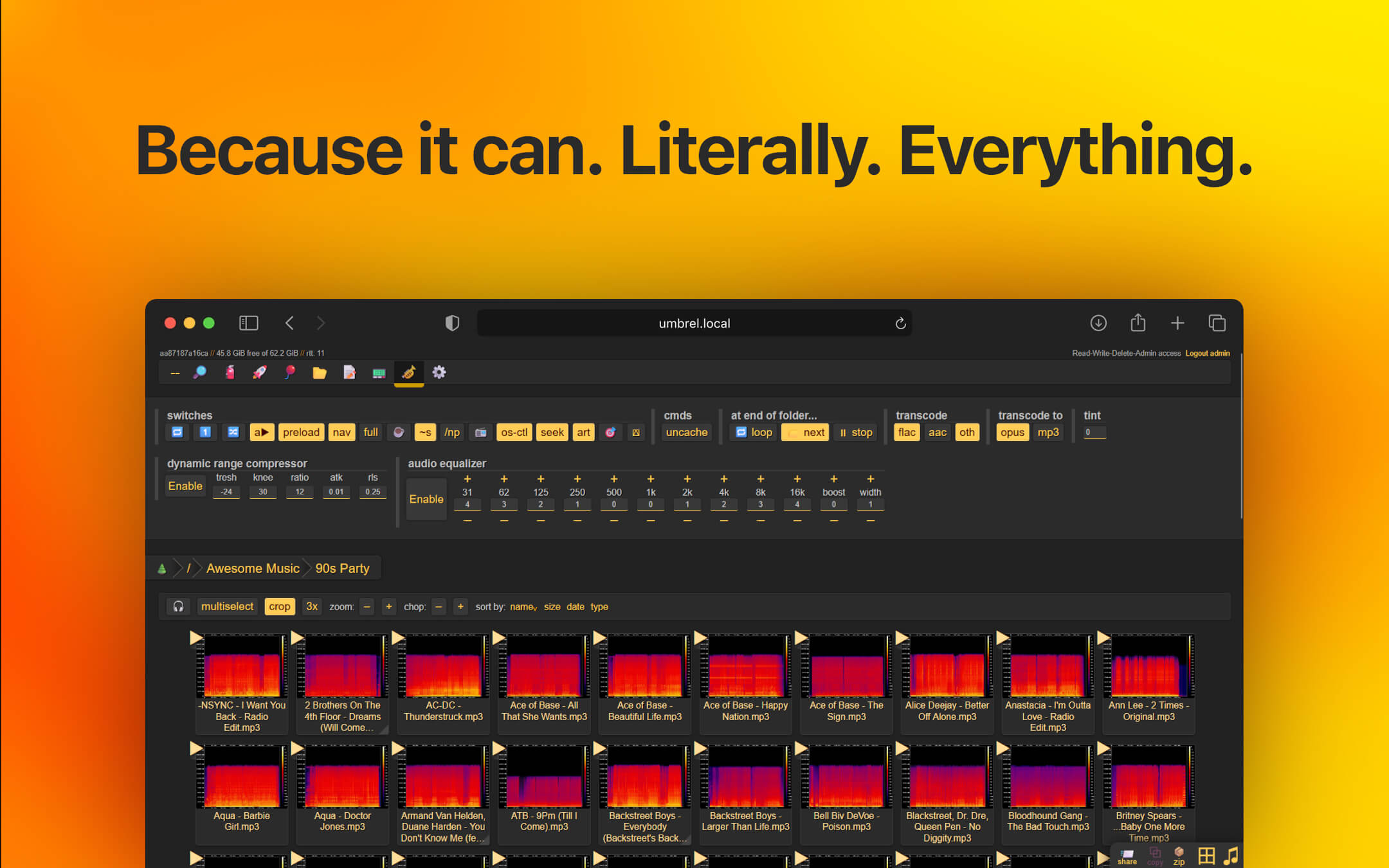Click the headphones icon in the file toolbar
The width and height of the screenshot is (1389, 868).
(178, 606)
